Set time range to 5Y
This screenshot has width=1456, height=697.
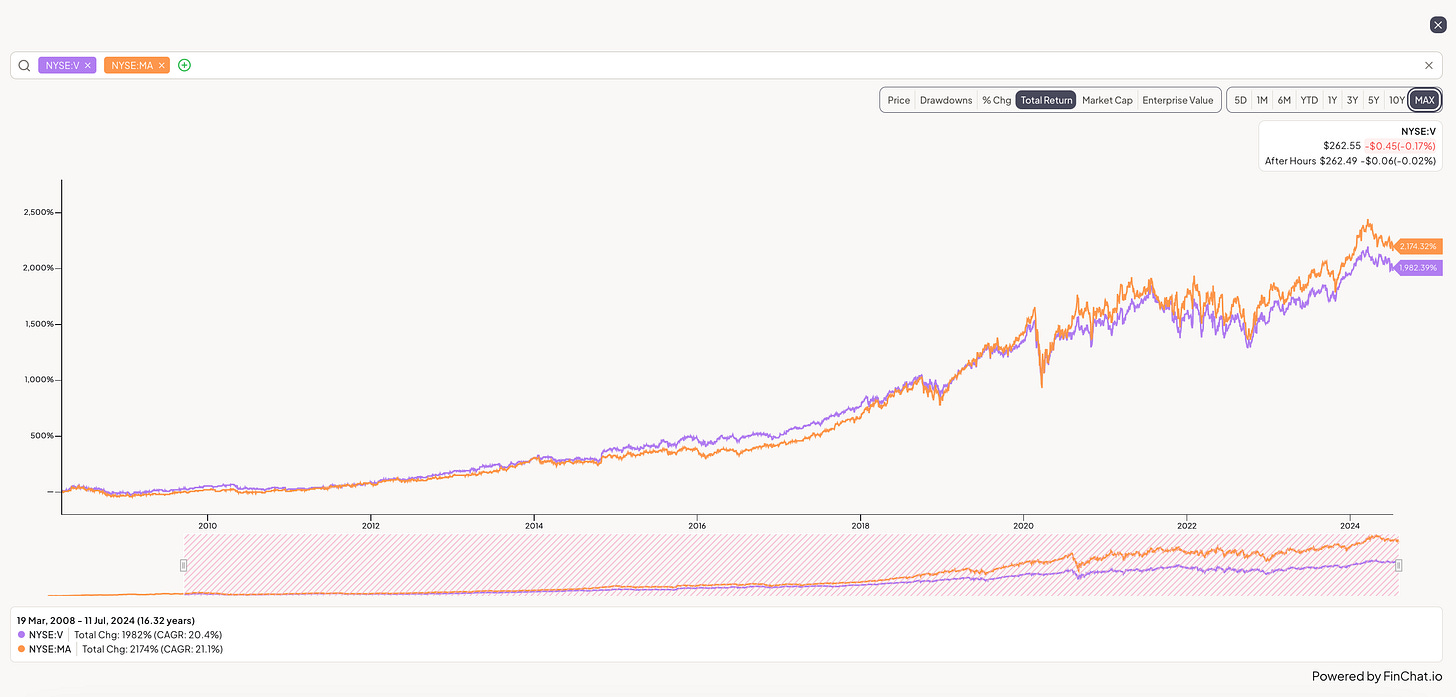1373,100
